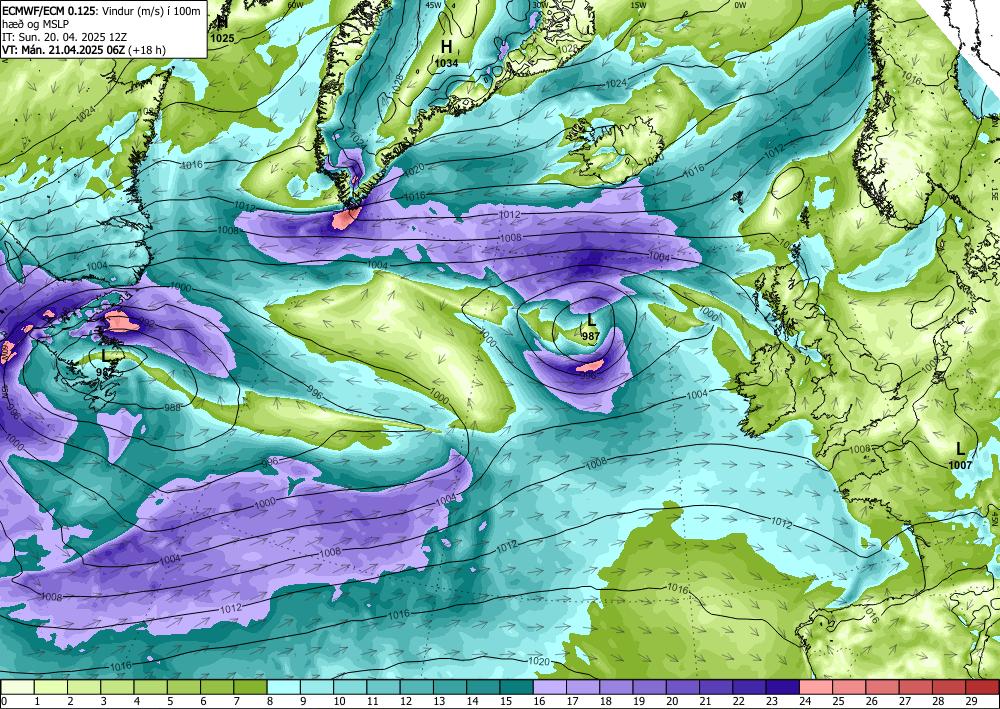Click the '1025' pressure value near the title box
Image resolution: width=1000 pixels, height=709 pixels.
coord(222,38)
